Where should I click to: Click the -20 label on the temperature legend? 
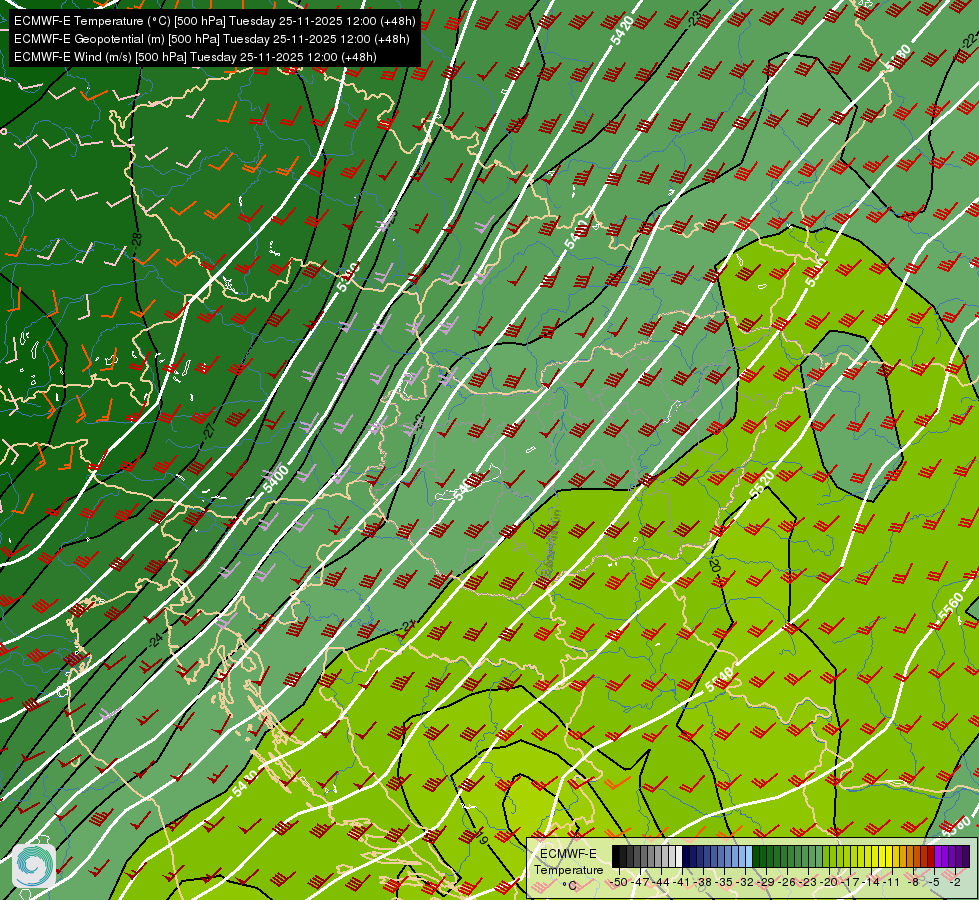pyautogui.click(x=828, y=883)
